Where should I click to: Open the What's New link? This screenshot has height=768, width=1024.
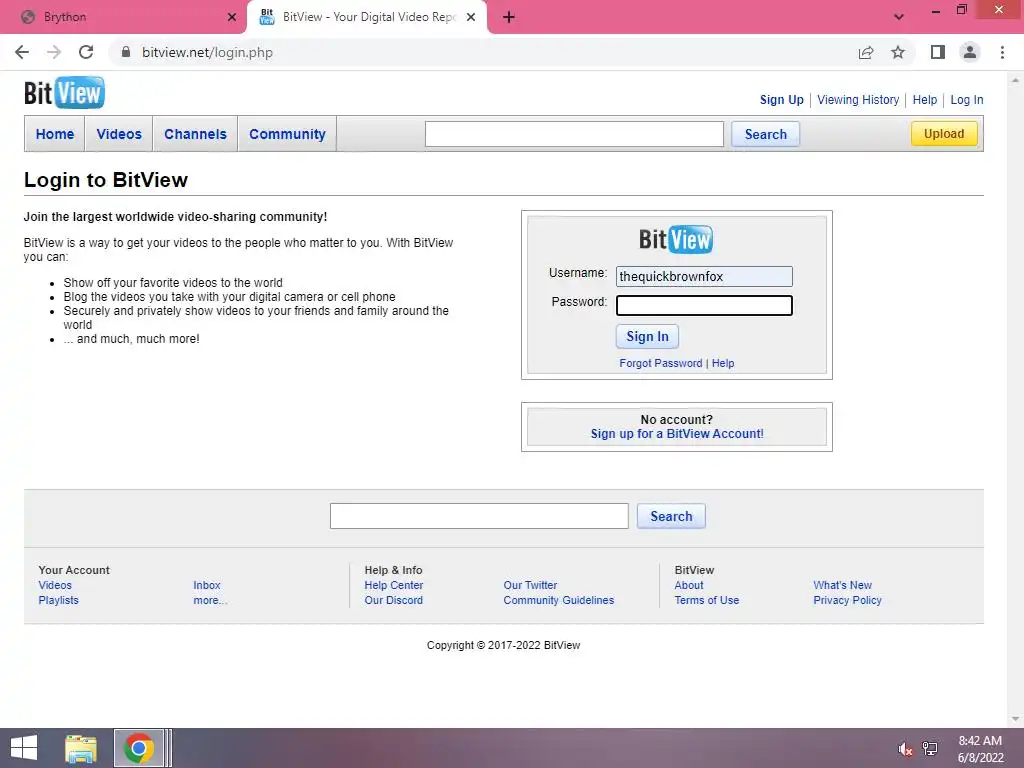[842, 585]
